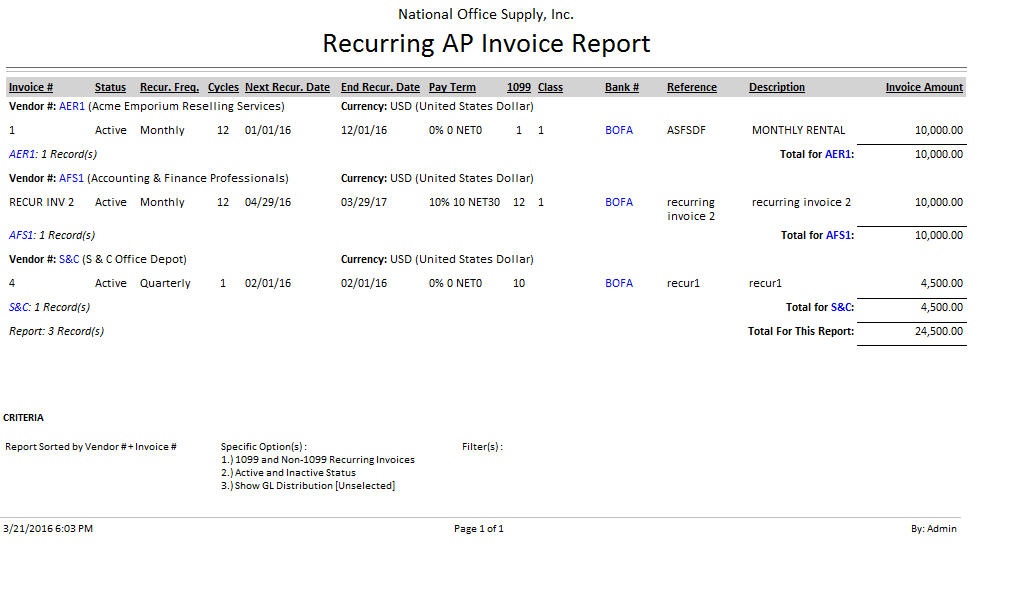1016x599 pixels.
Task: Open vendor link AER1 beside Acme Emporium
Action: click(x=72, y=106)
